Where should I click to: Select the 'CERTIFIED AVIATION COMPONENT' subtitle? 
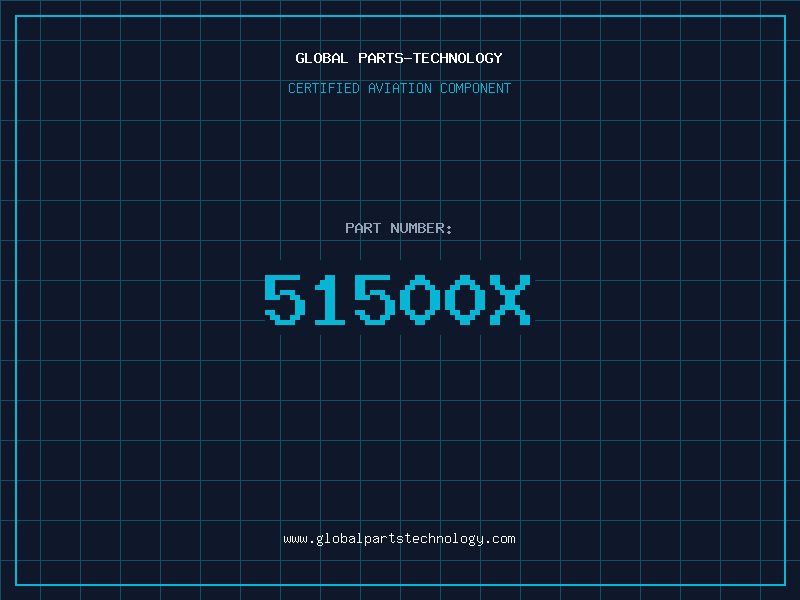click(399, 88)
